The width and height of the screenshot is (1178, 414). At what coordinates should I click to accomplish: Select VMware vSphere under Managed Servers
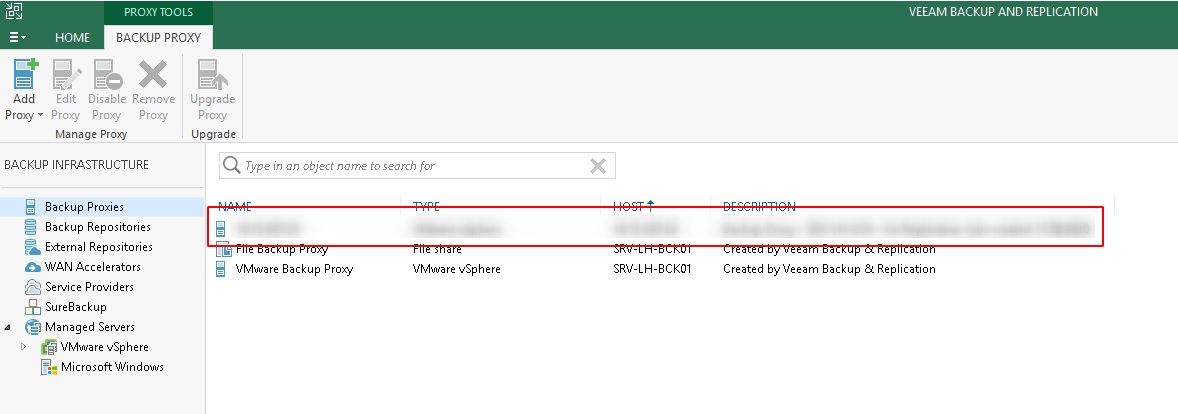[104, 347]
